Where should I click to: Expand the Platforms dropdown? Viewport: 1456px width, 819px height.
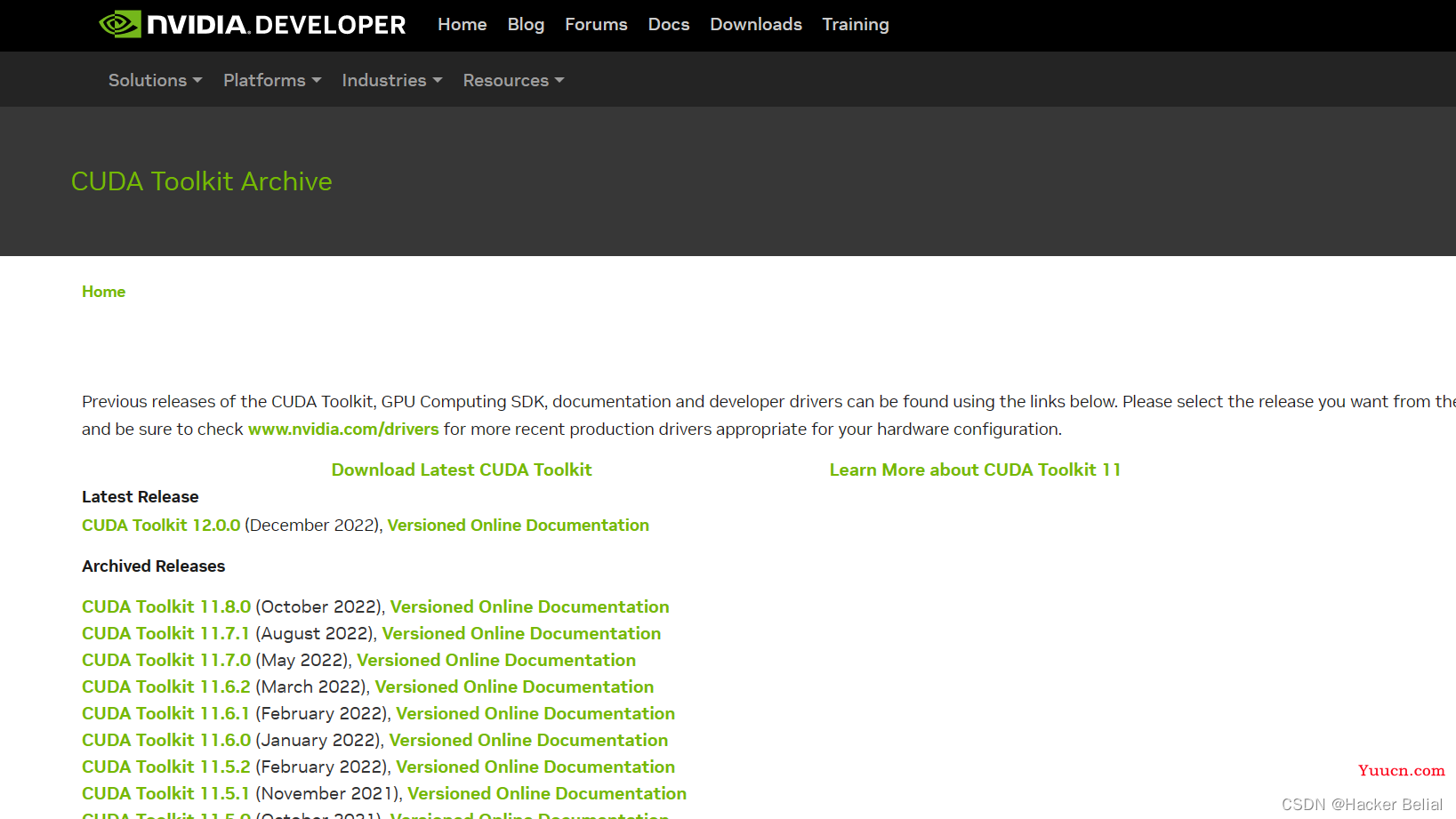click(x=272, y=80)
